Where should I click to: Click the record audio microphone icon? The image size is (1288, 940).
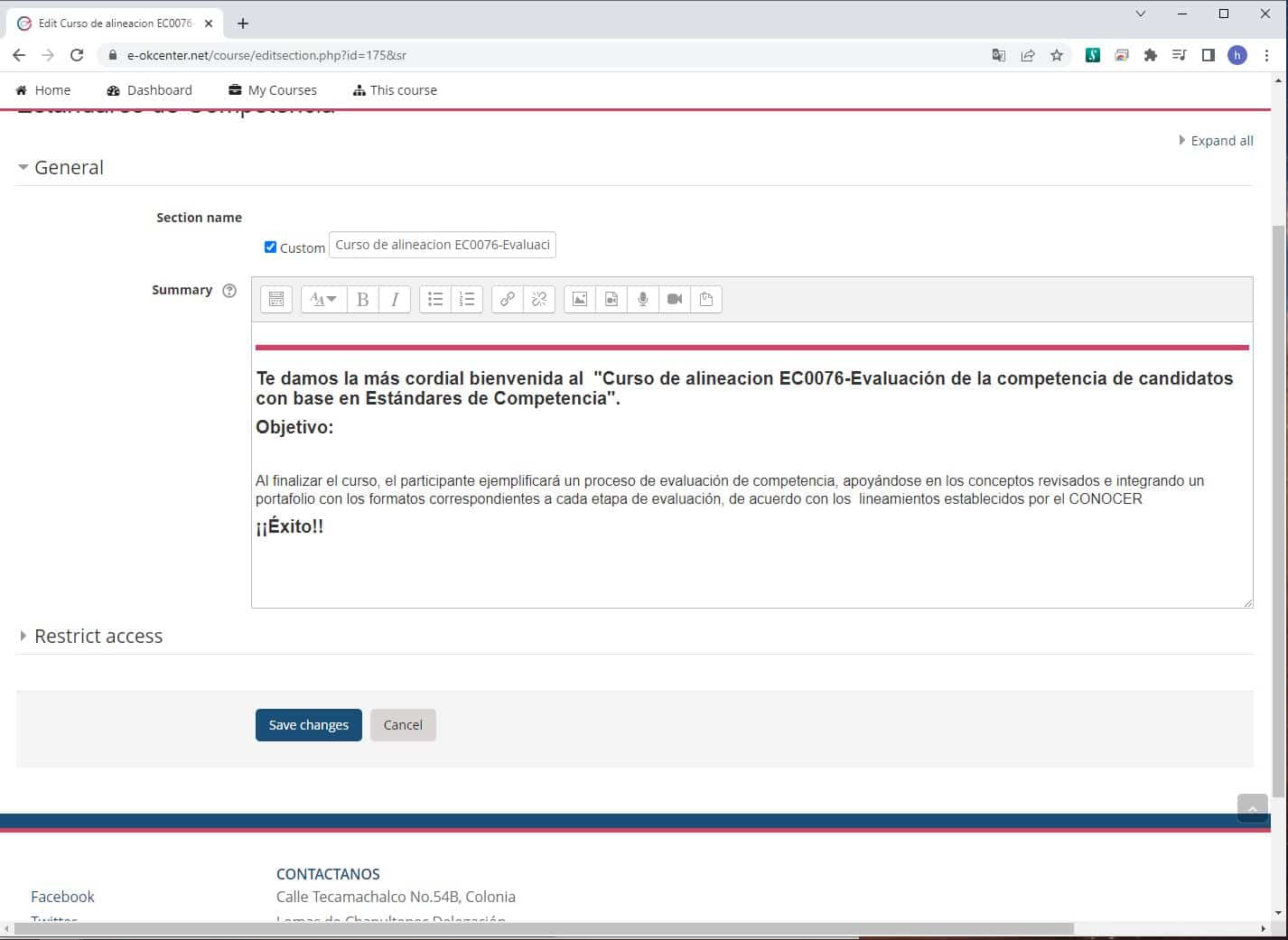pos(643,299)
